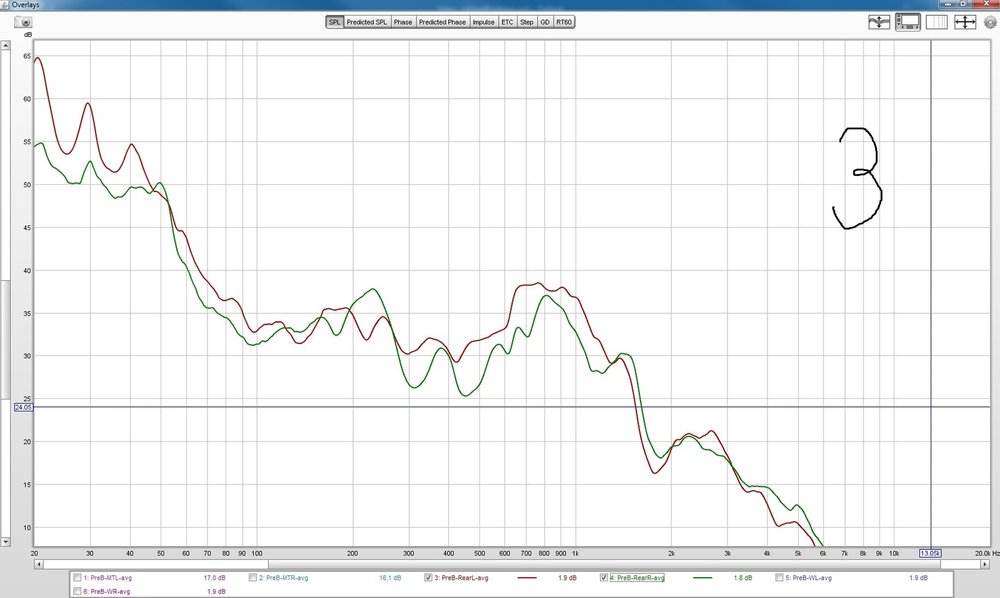Click the capture graph camera icon
This screenshot has height=598, width=1000.
click(x=24, y=22)
